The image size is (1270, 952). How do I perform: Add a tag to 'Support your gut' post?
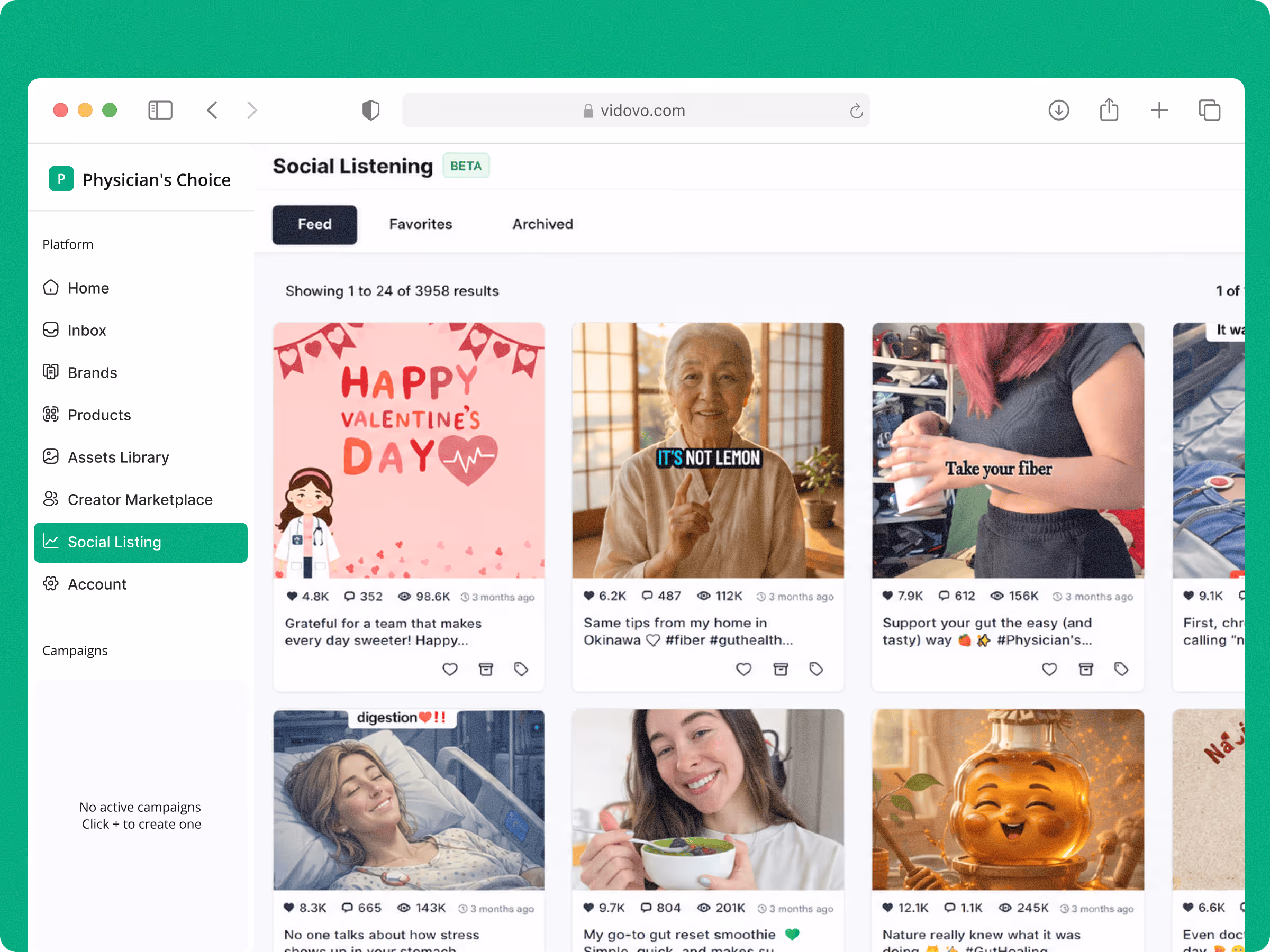(x=1122, y=669)
